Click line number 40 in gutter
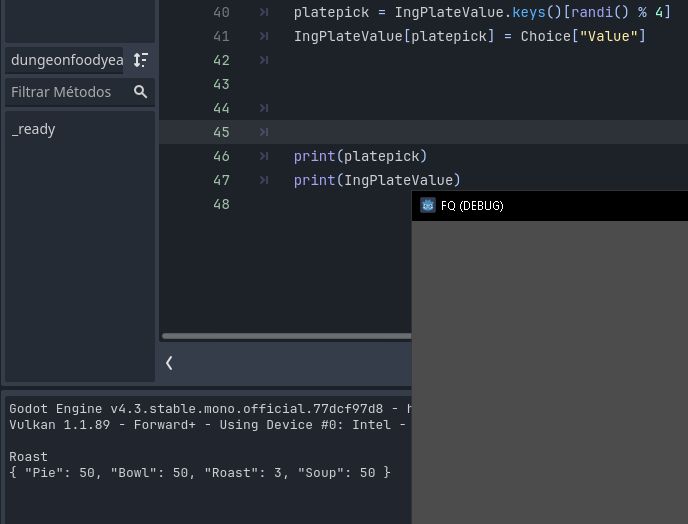688x524 pixels. 221,12
